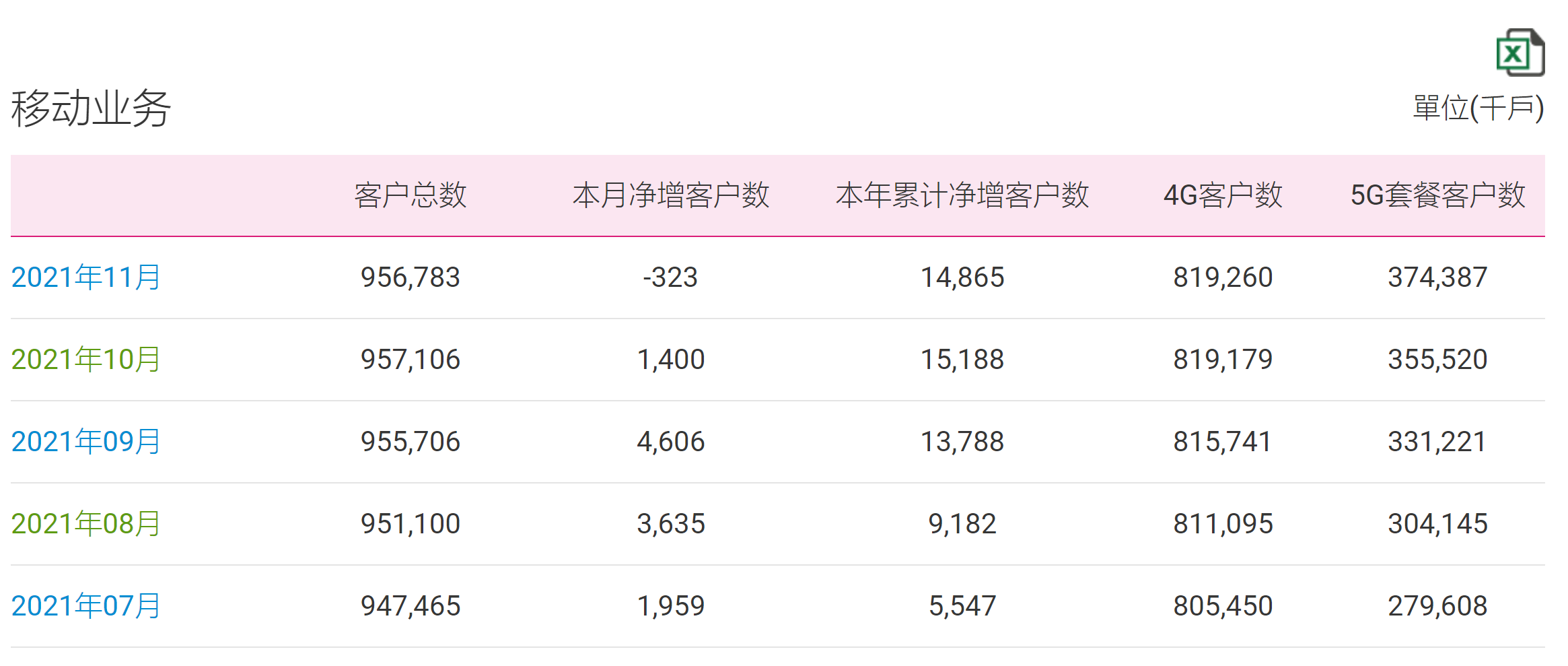Select the 815,741 4G customers cell

point(1223,442)
